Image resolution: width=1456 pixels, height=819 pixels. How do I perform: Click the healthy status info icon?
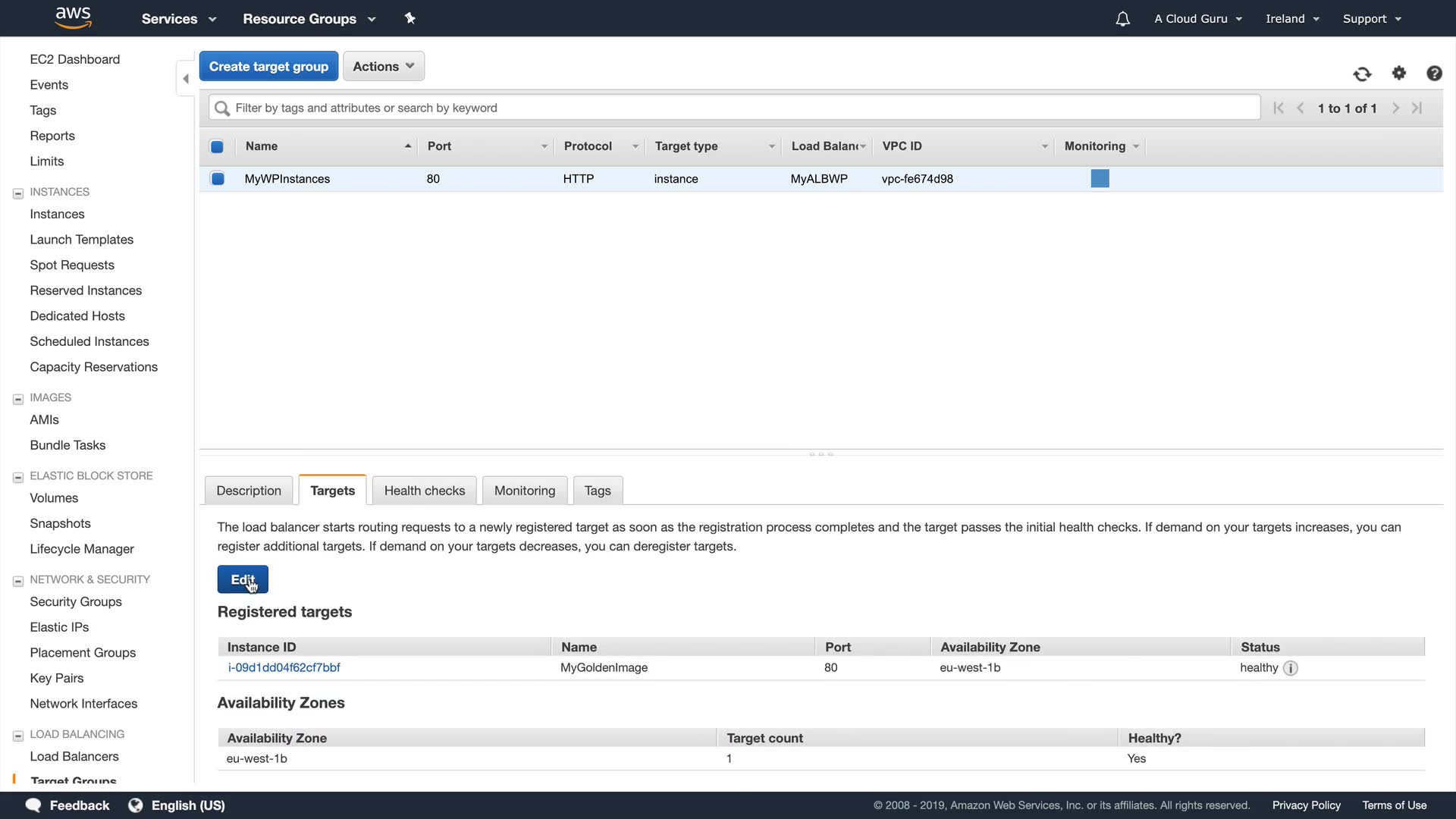1291,668
